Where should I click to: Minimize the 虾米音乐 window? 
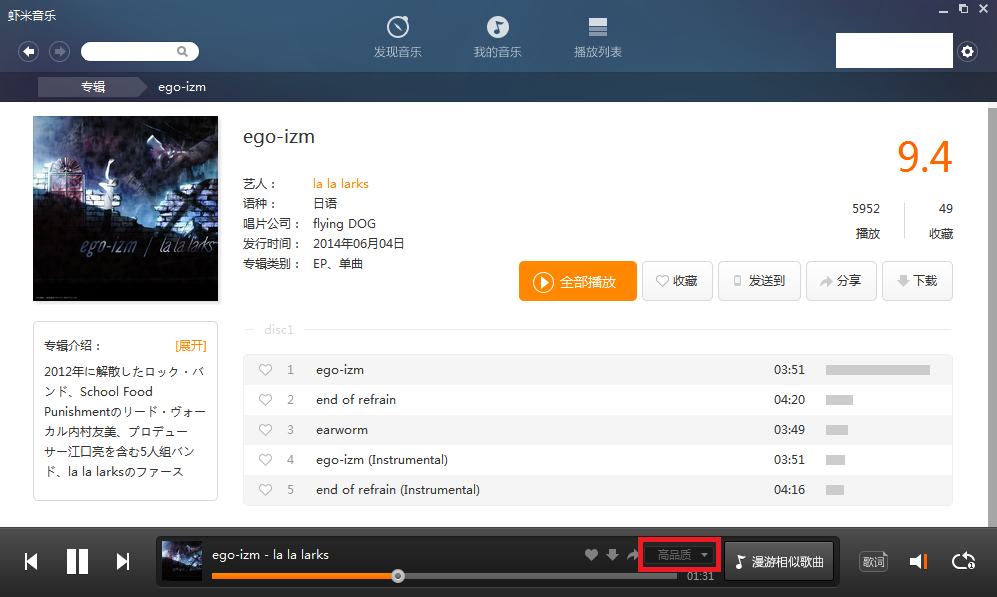pos(944,10)
